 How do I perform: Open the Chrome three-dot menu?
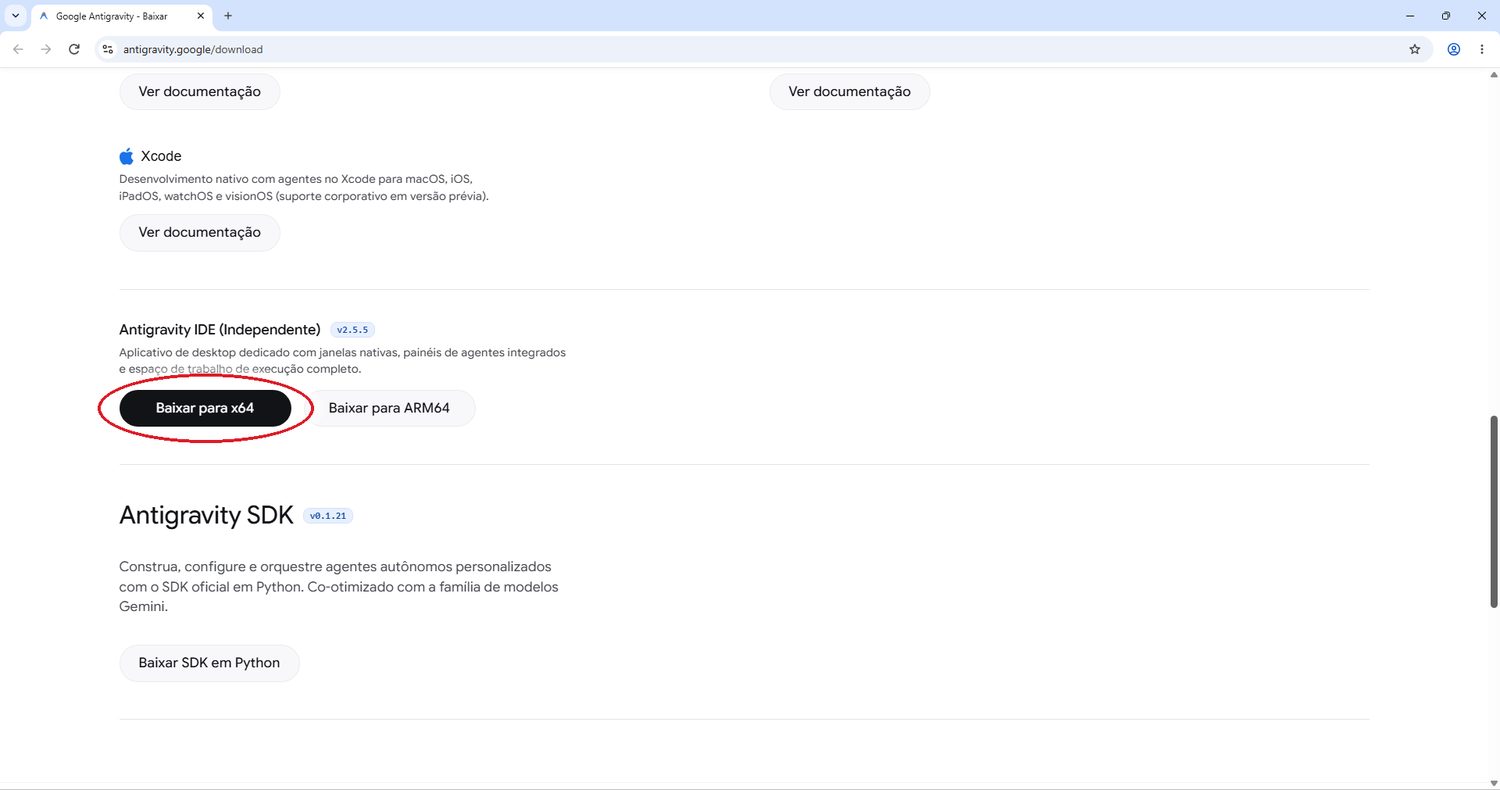(x=1482, y=49)
